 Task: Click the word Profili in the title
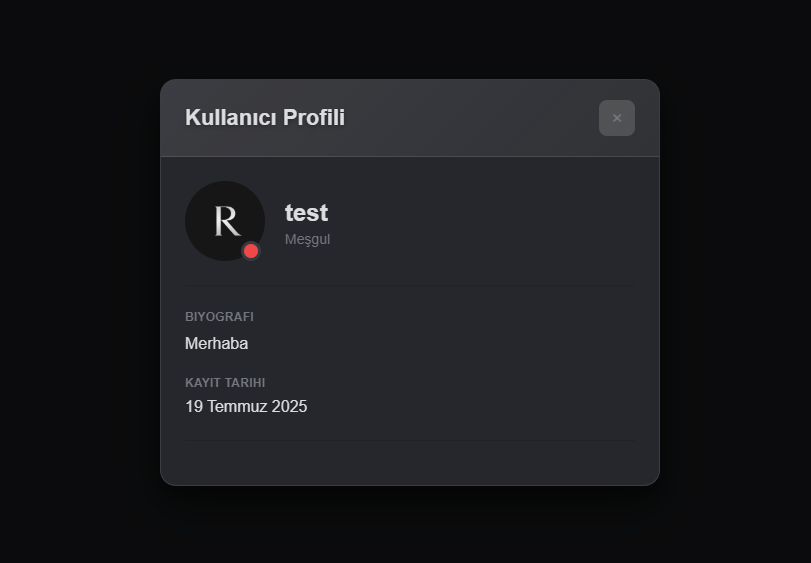[314, 117]
